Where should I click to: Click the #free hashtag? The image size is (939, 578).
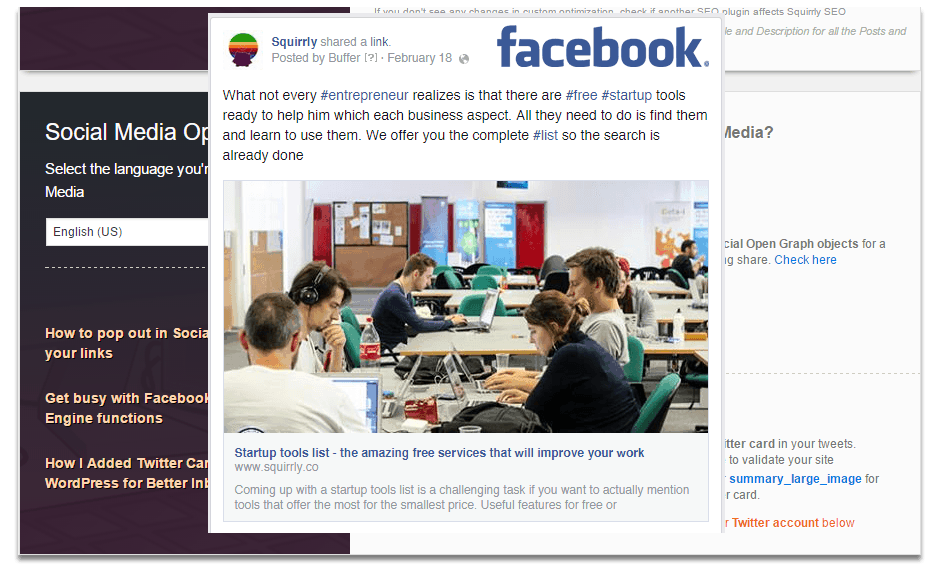[x=581, y=95]
